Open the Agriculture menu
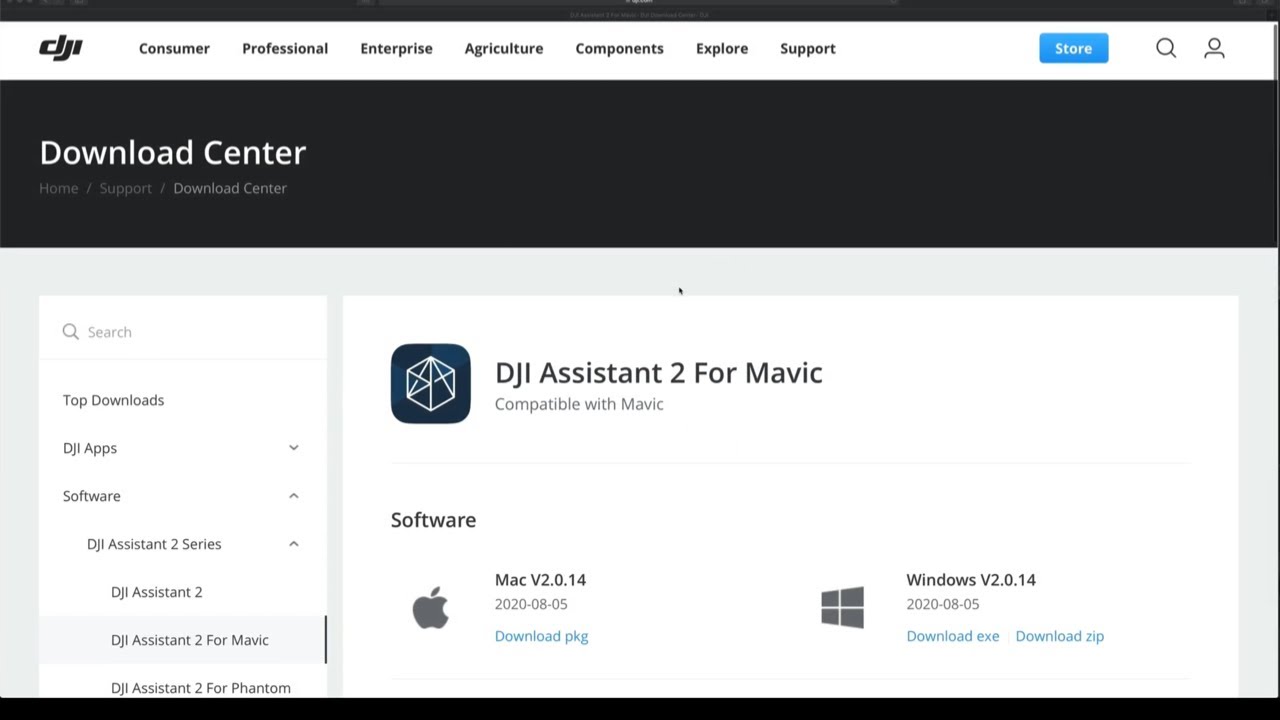 click(x=504, y=48)
